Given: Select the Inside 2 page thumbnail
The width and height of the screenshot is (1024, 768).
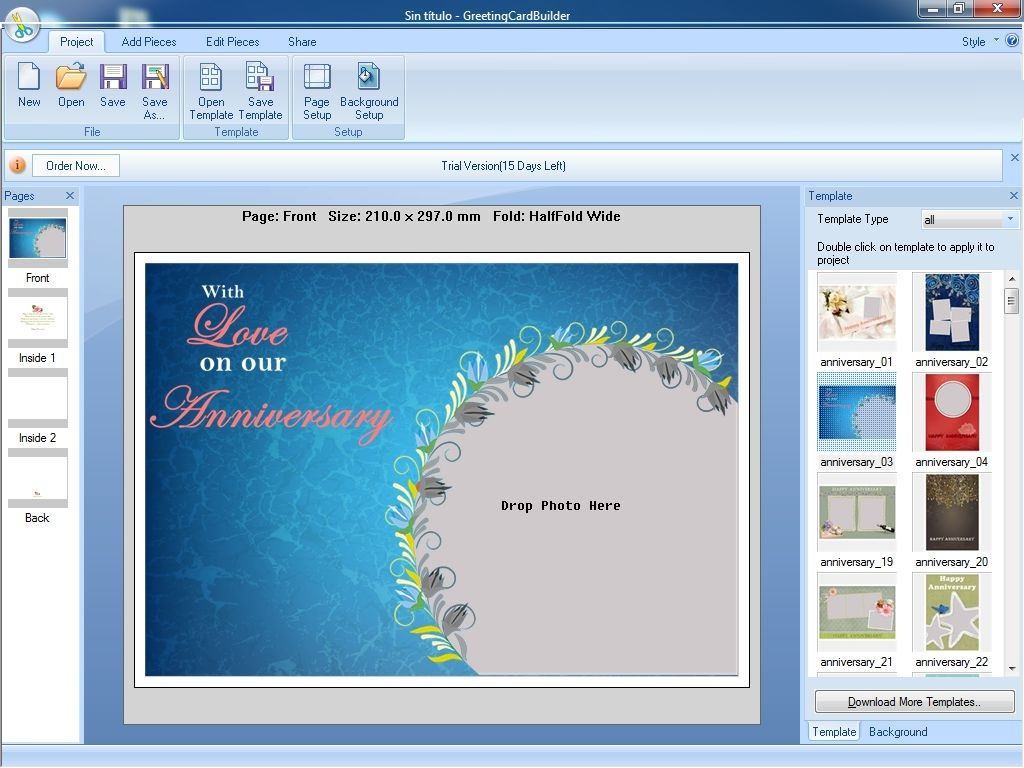Looking at the screenshot, I should (37, 398).
